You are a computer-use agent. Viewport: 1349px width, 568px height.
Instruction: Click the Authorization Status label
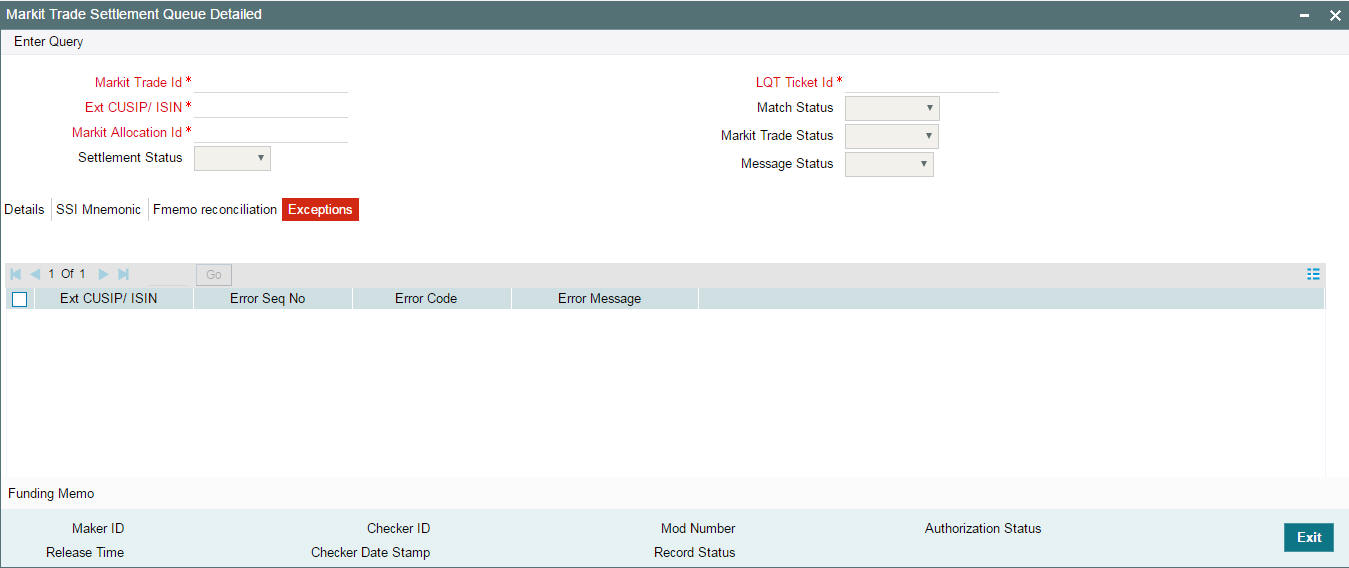pyautogui.click(x=983, y=529)
